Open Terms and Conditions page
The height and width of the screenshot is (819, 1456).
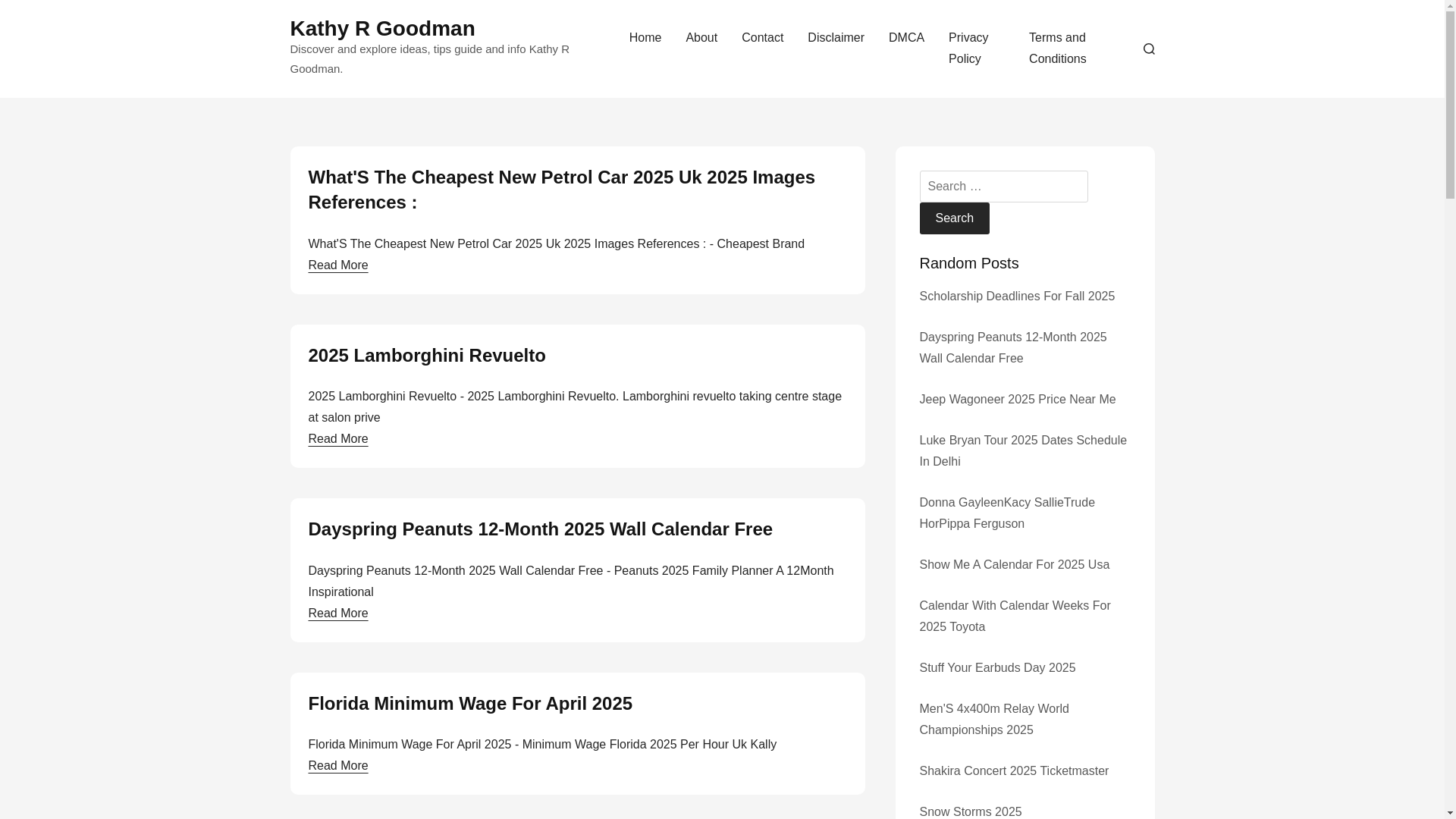[x=1057, y=49]
